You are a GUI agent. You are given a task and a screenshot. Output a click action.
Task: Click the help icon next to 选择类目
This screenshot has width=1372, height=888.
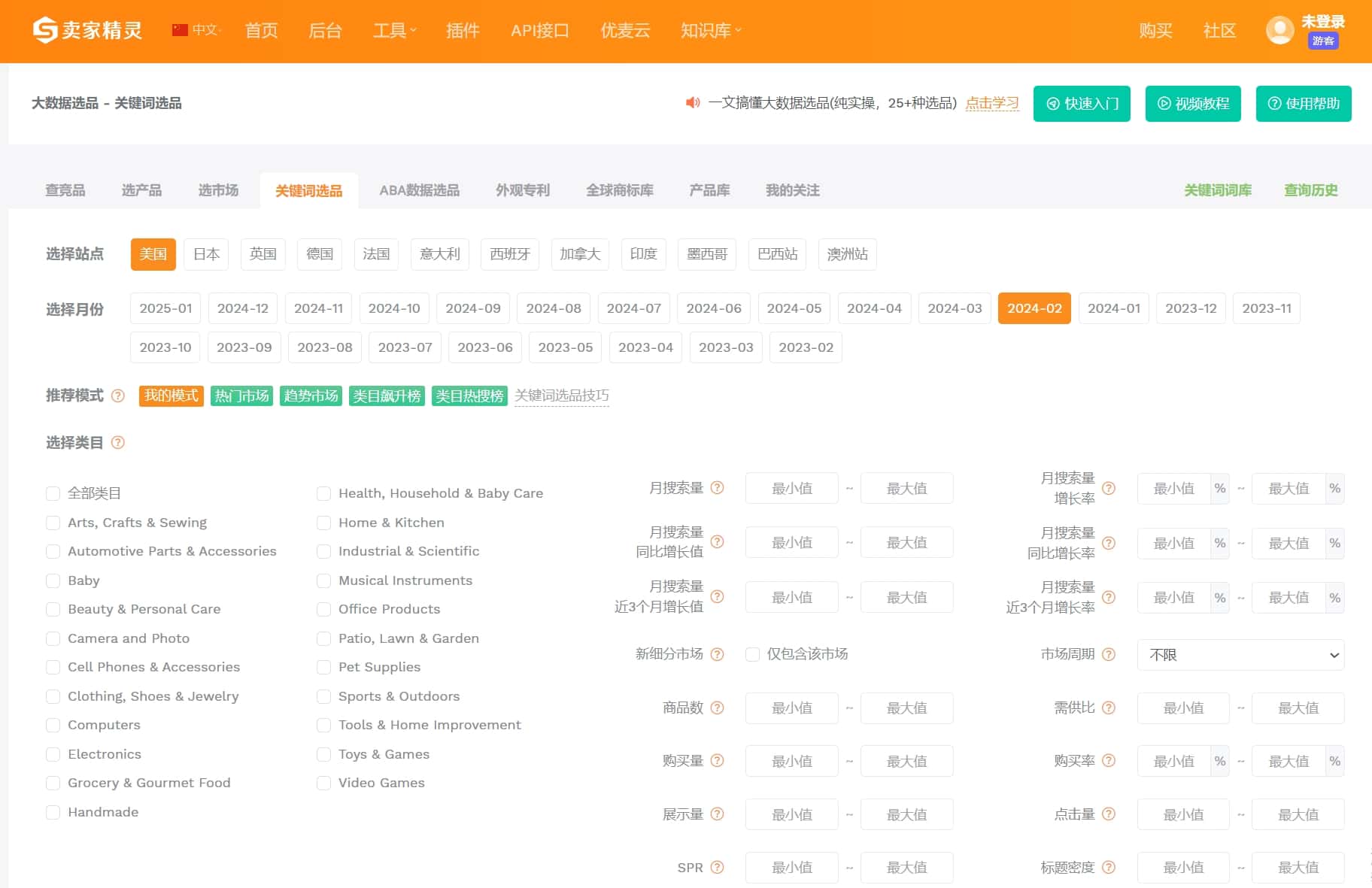click(118, 443)
